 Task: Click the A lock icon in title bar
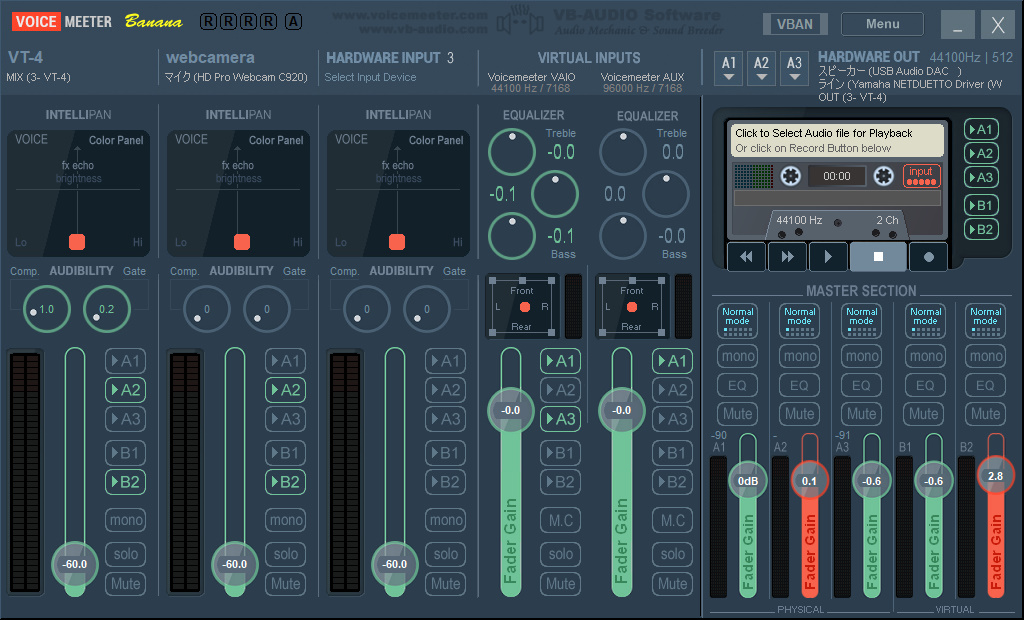(x=293, y=22)
